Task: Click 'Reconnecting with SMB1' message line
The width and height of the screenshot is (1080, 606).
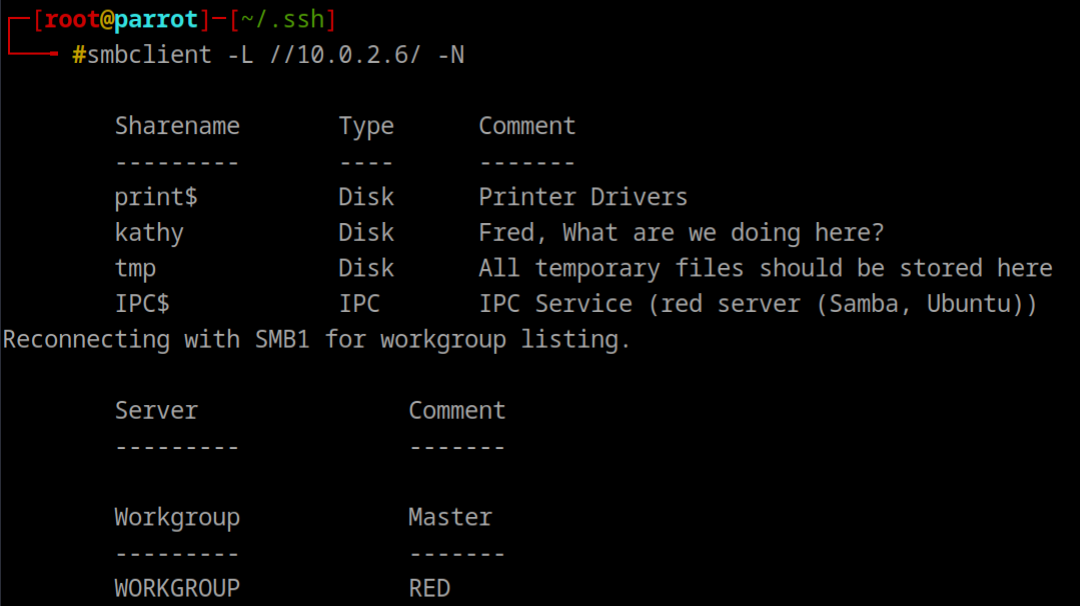Action: pyautogui.click(x=316, y=340)
